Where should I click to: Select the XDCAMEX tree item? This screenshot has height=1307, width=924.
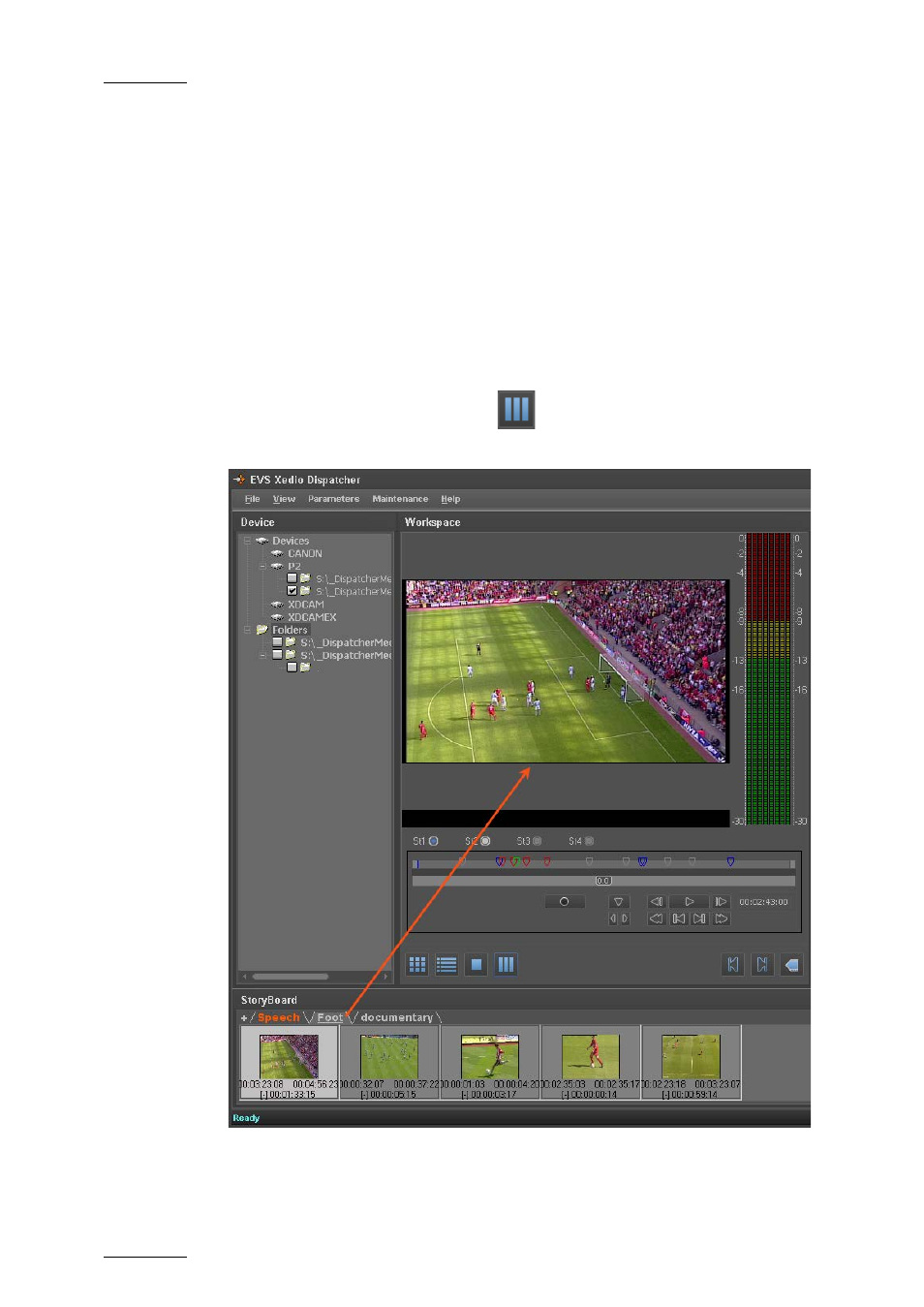pyautogui.click(x=312, y=617)
